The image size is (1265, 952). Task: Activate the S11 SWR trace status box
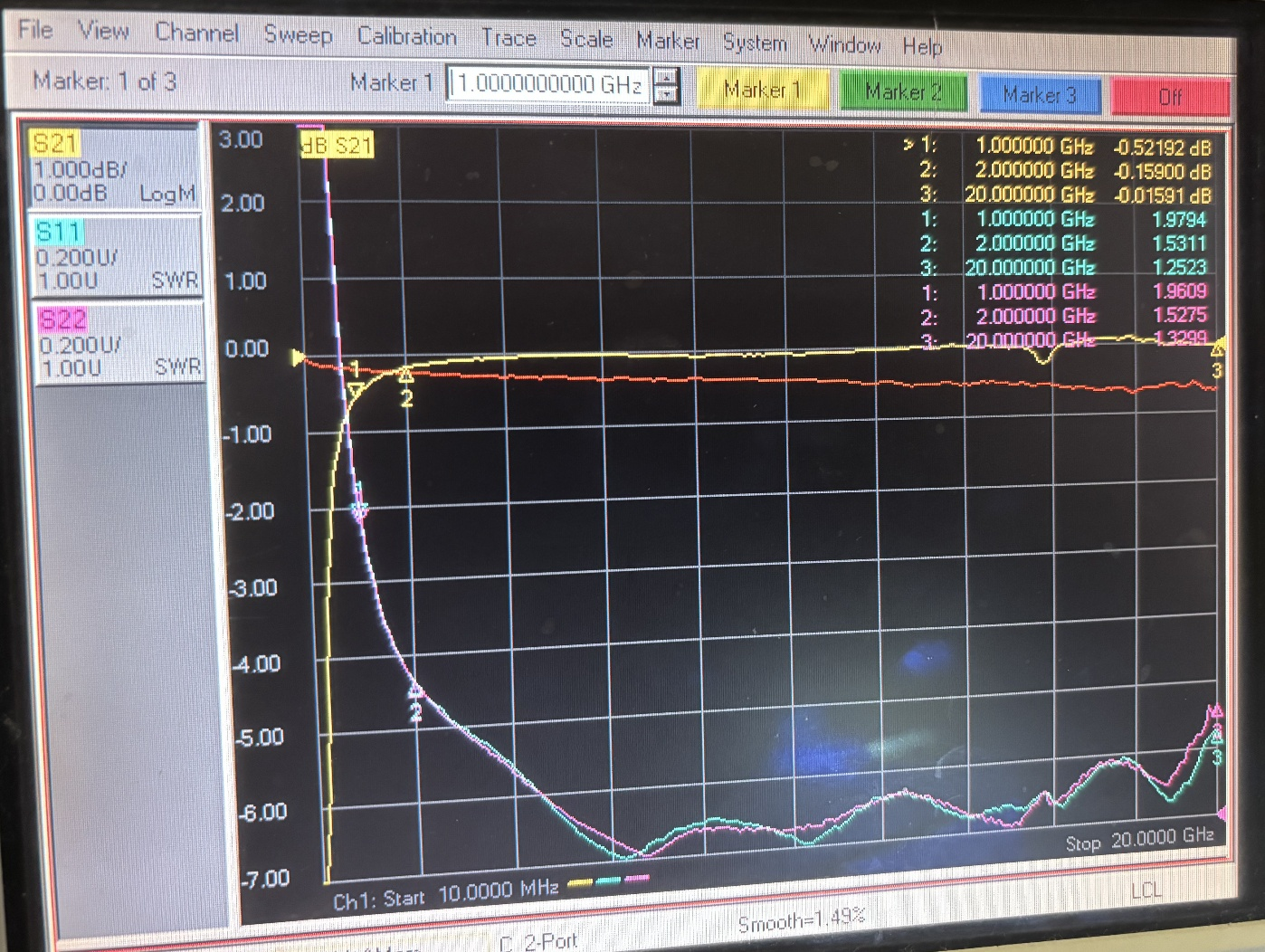pos(116,255)
